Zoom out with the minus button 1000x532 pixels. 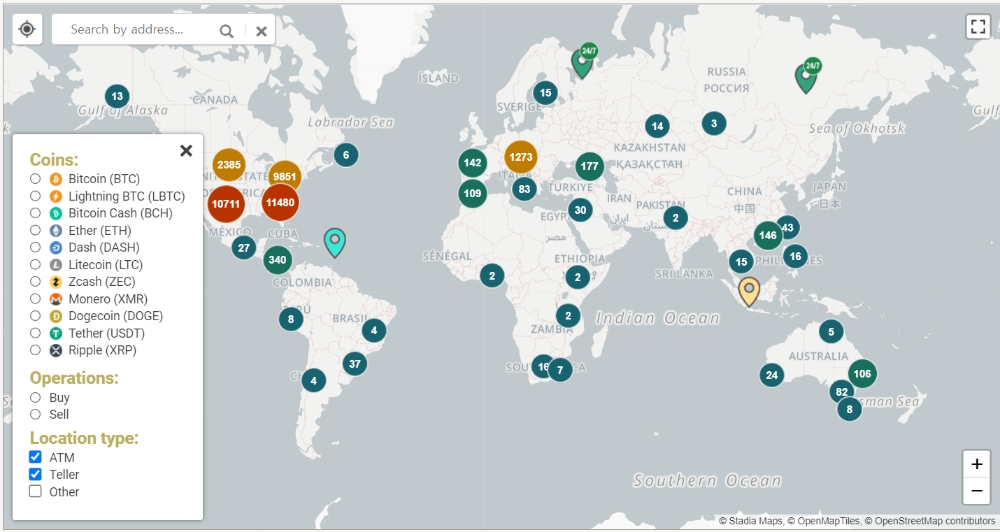(x=976, y=491)
